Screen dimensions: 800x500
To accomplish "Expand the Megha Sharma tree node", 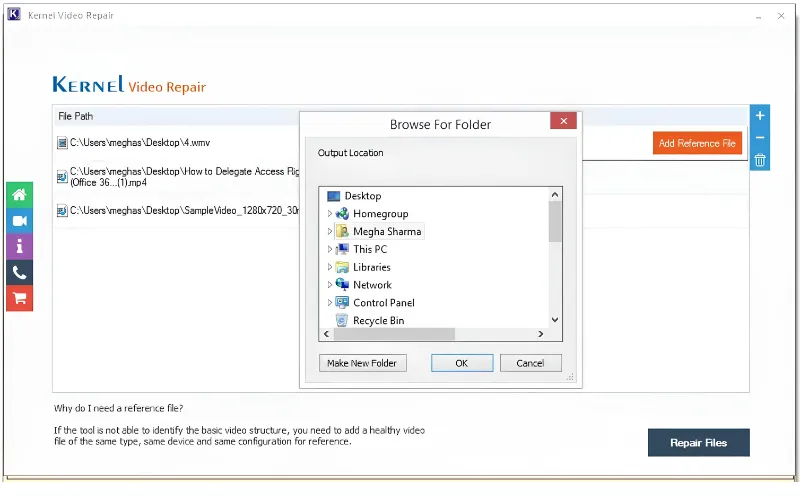I will [x=330, y=231].
